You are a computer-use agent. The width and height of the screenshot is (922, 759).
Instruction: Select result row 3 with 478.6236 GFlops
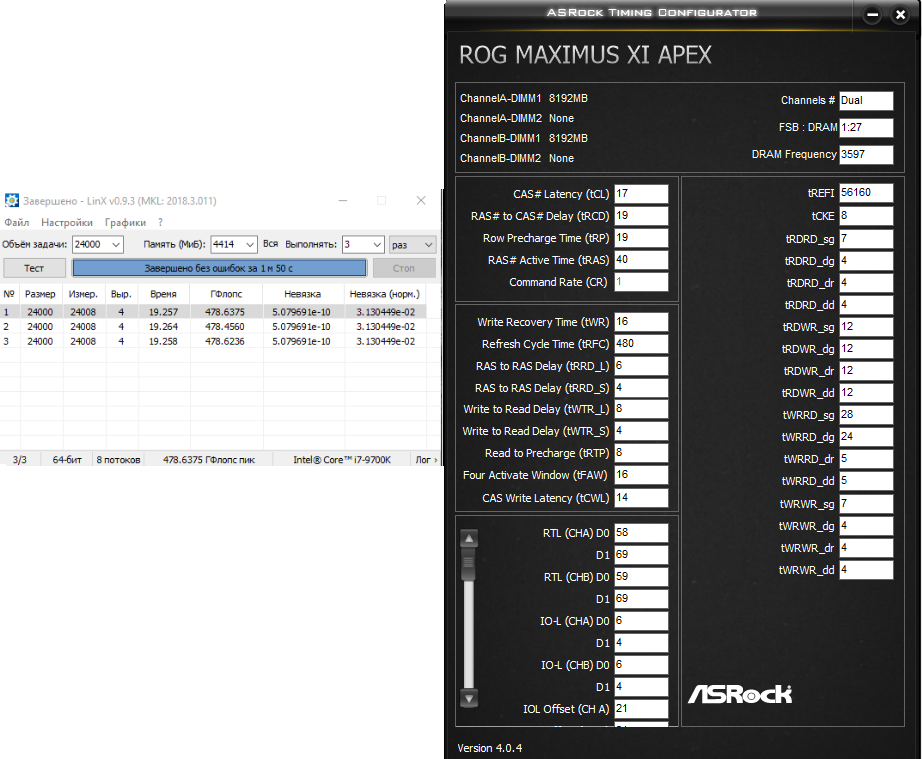(213, 342)
